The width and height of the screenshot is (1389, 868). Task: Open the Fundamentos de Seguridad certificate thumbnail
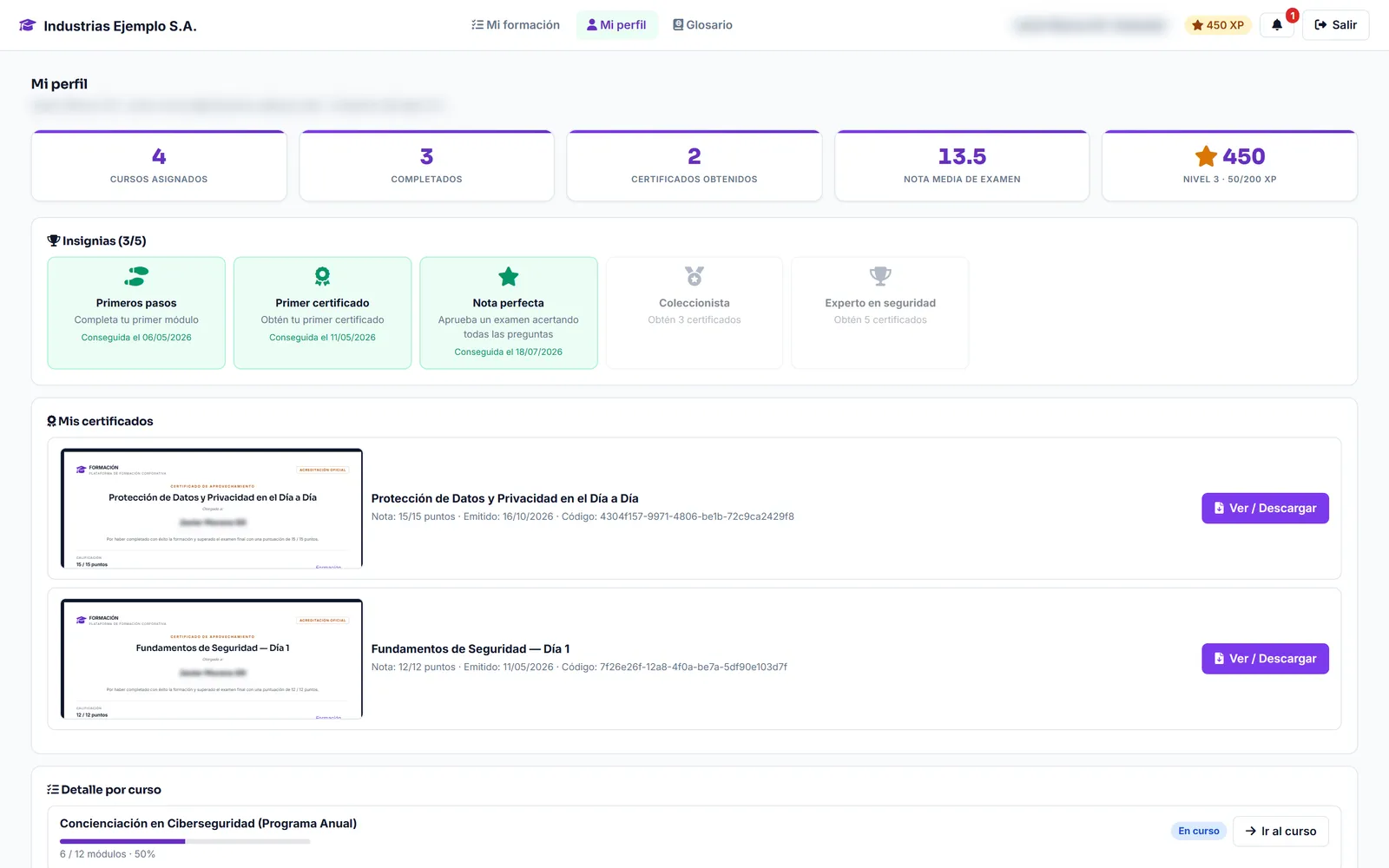tap(212, 659)
